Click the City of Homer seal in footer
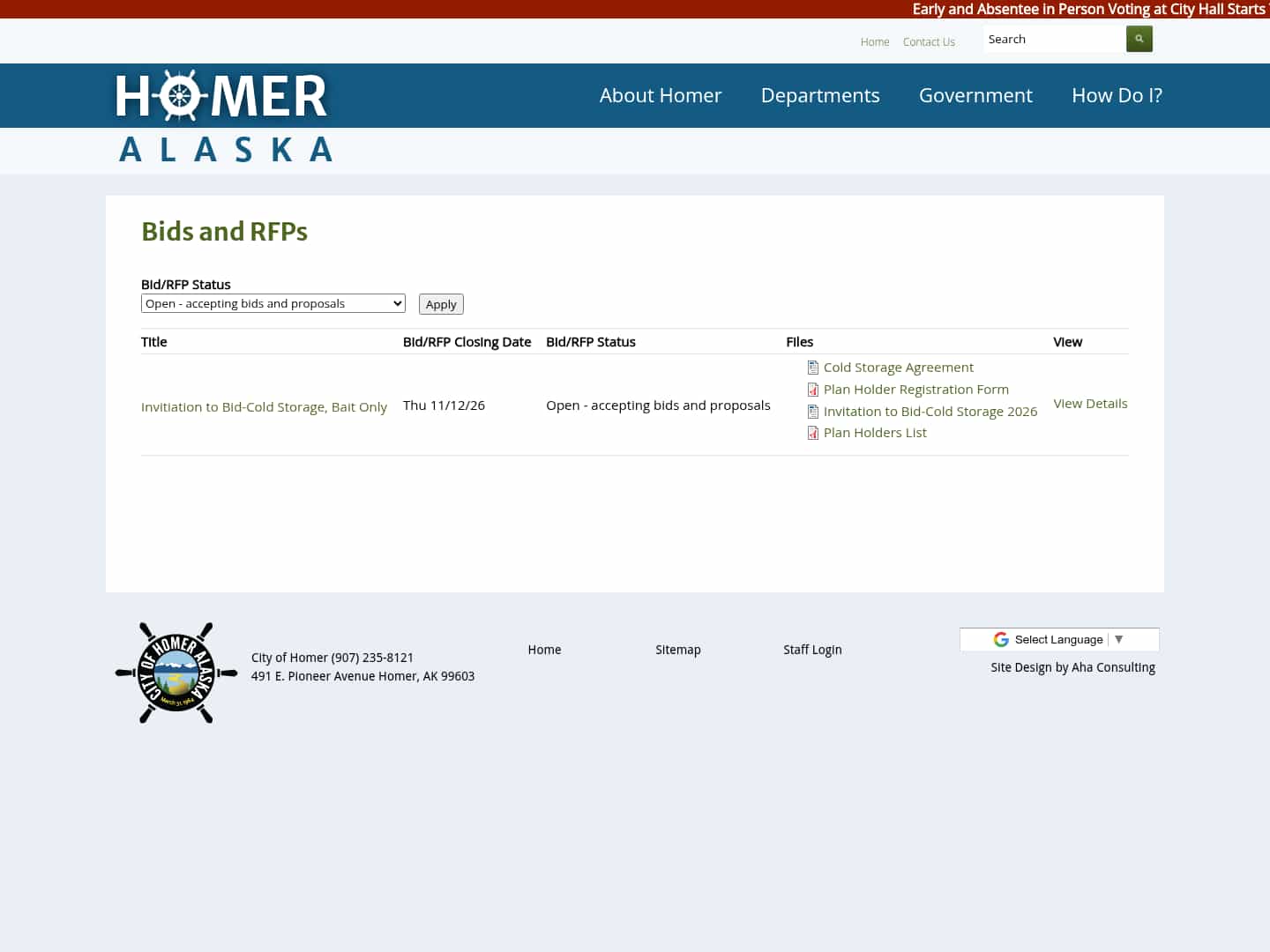 [x=176, y=673]
